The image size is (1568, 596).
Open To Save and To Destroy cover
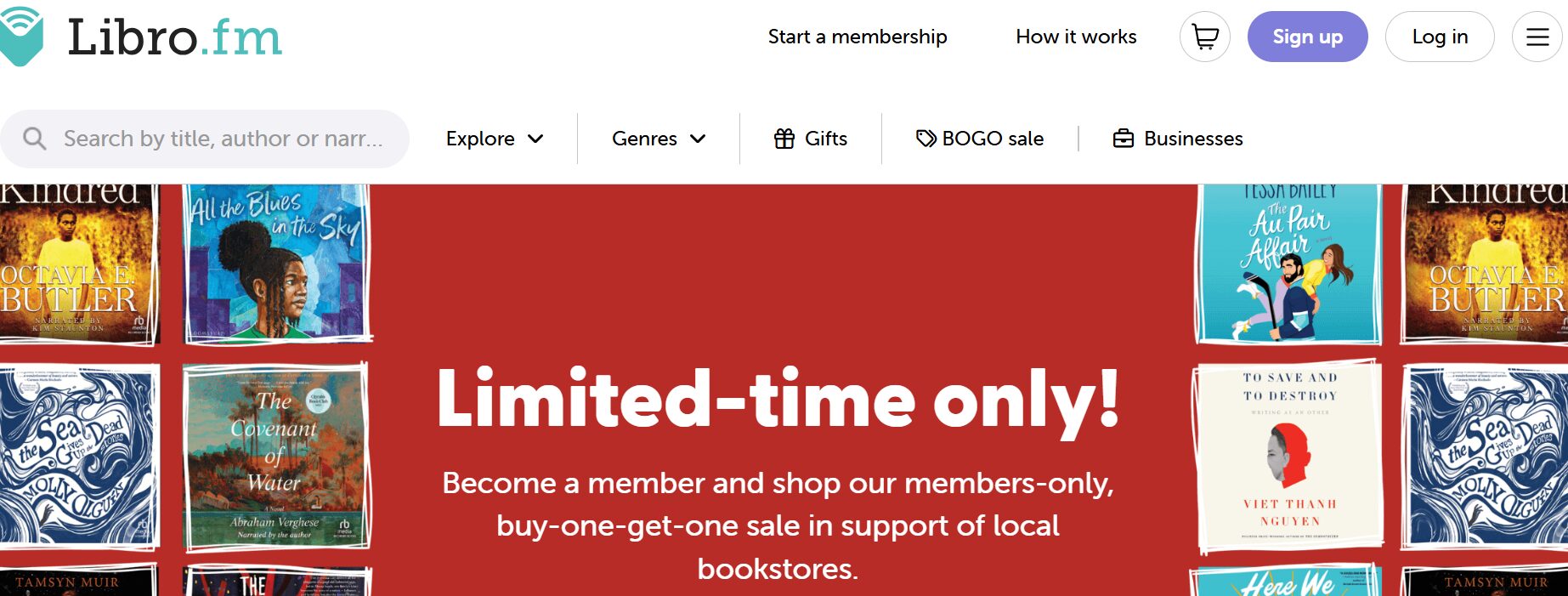click(1288, 457)
